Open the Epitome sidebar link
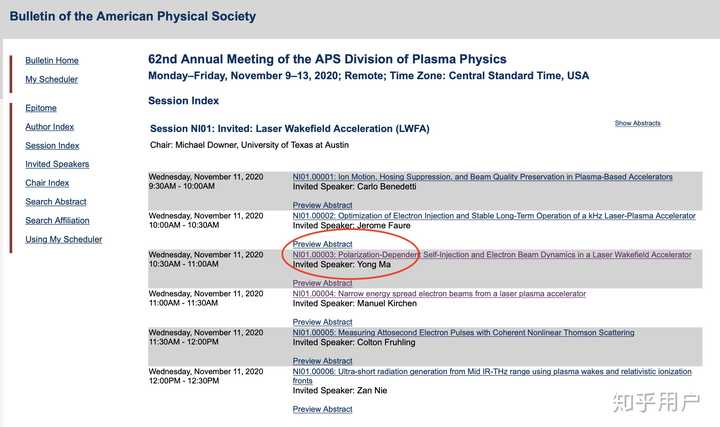The image size is (720, 427). click(41, 108)
